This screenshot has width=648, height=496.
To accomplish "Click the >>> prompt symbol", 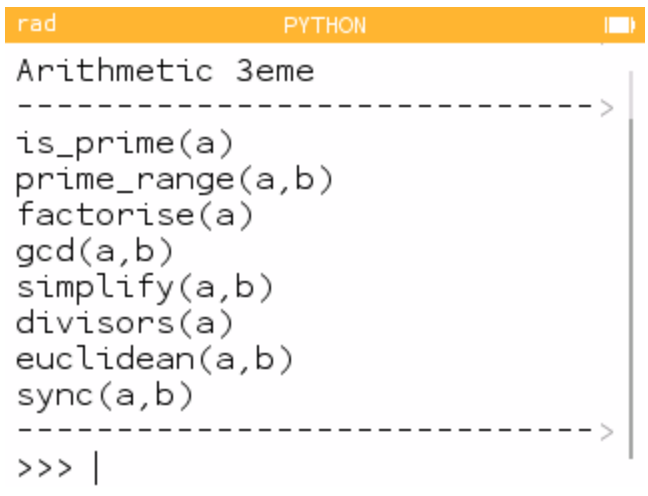I will click(45, 468).
